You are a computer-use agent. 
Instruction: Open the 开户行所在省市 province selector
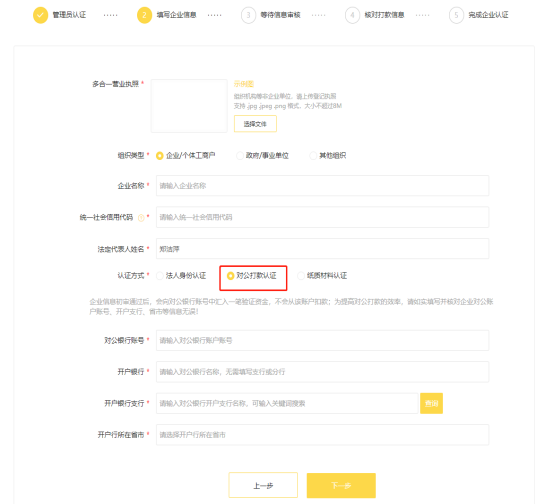tap(322, 435)
